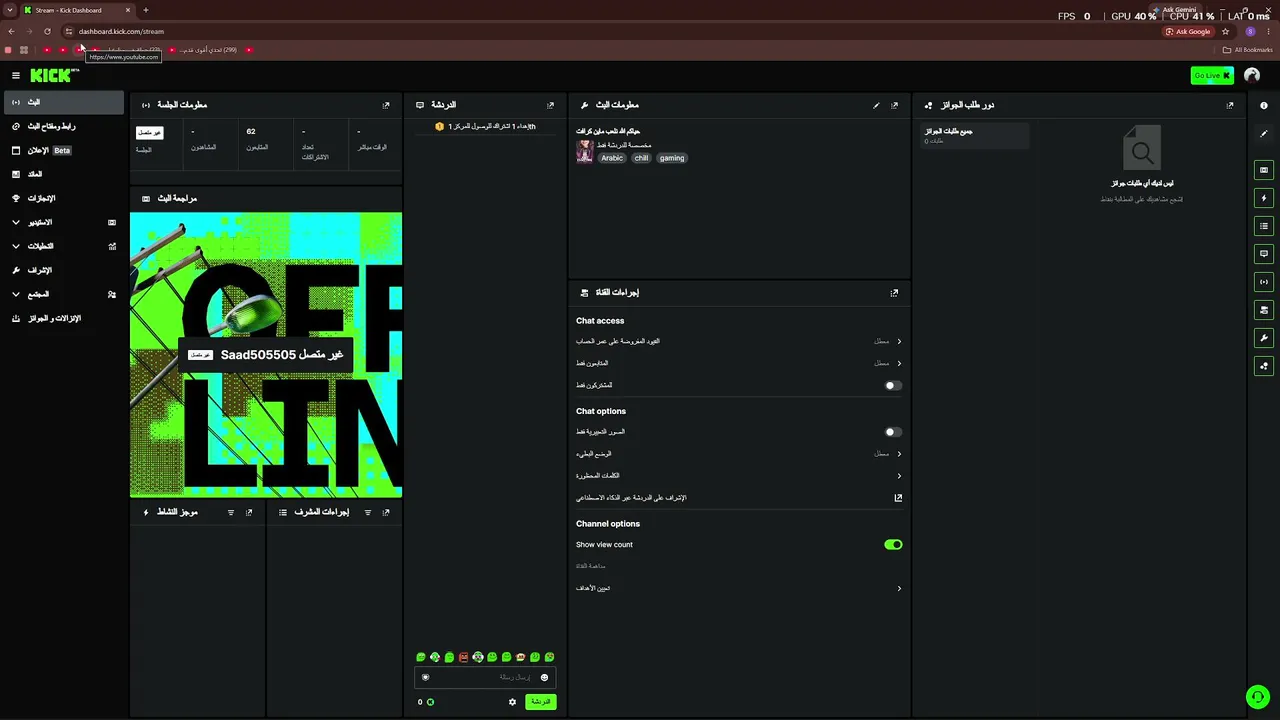Click the lightning icon in right sidebar
1280x720 pixels.
[1264, 198]
